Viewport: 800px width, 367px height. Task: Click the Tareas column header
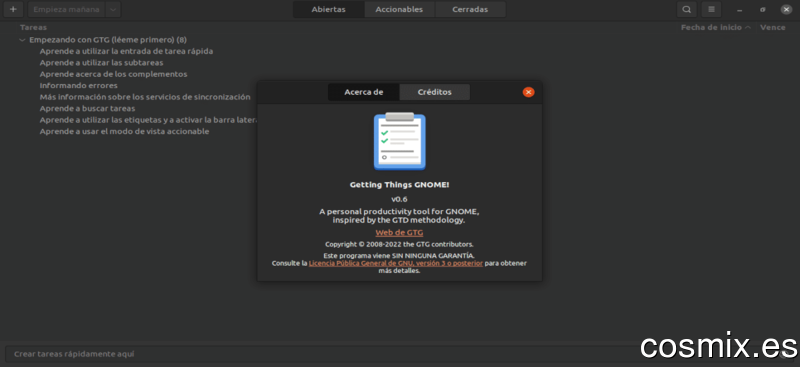pyautogui.click(x=33, y=28)
